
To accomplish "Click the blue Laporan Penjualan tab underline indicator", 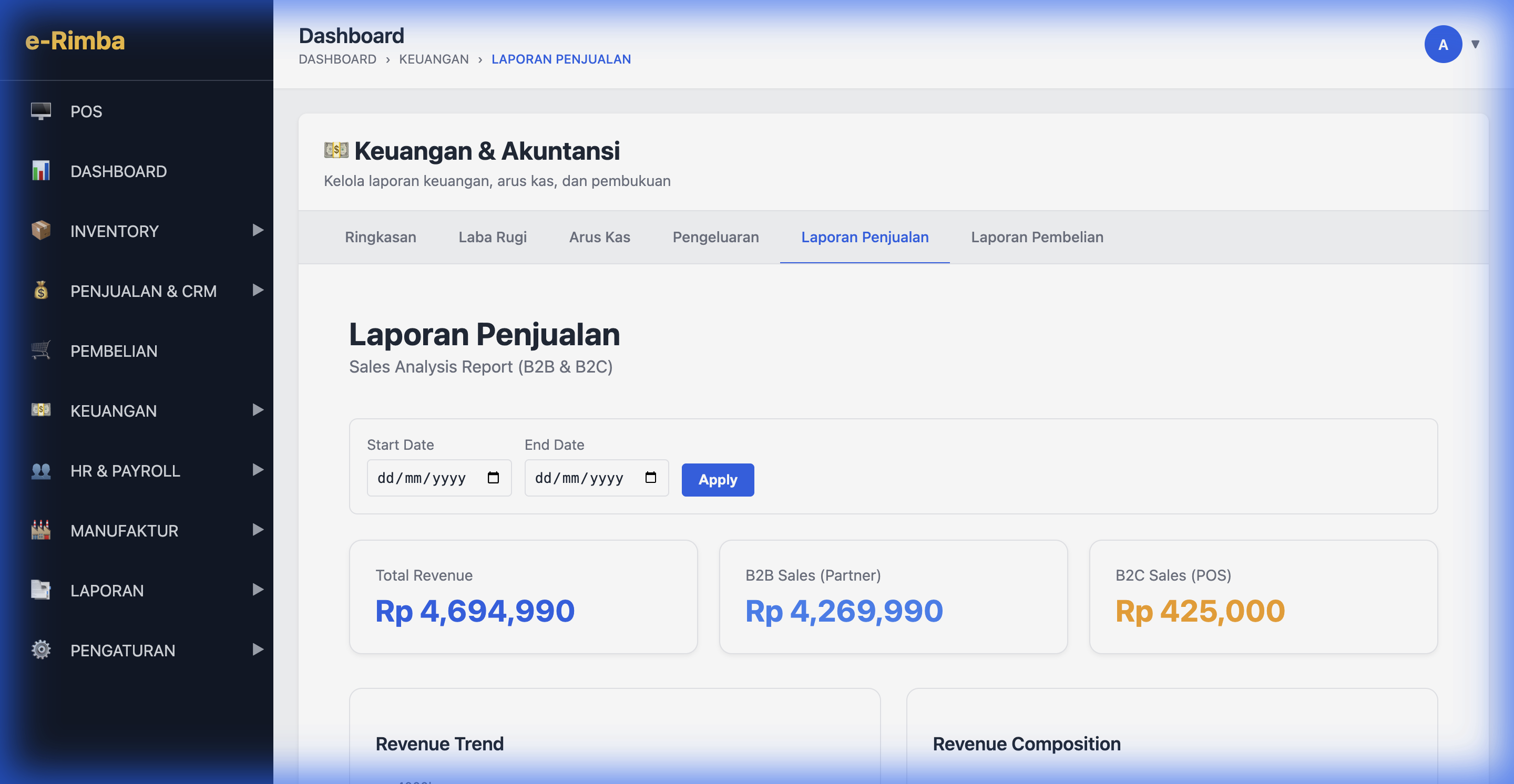I will [865, 264].
